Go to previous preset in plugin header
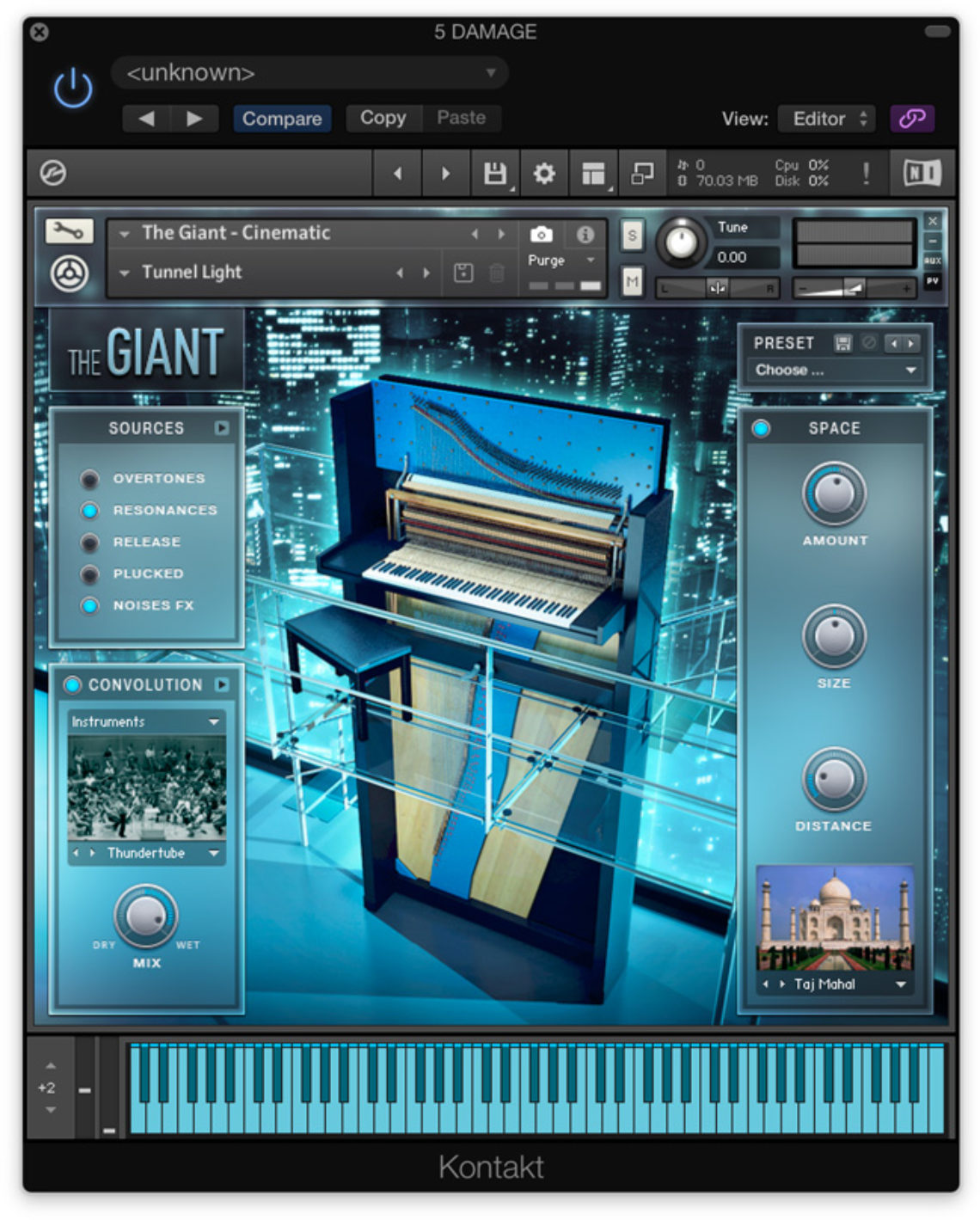Screen dimensions: 980x1220 [x=146, y=119]
